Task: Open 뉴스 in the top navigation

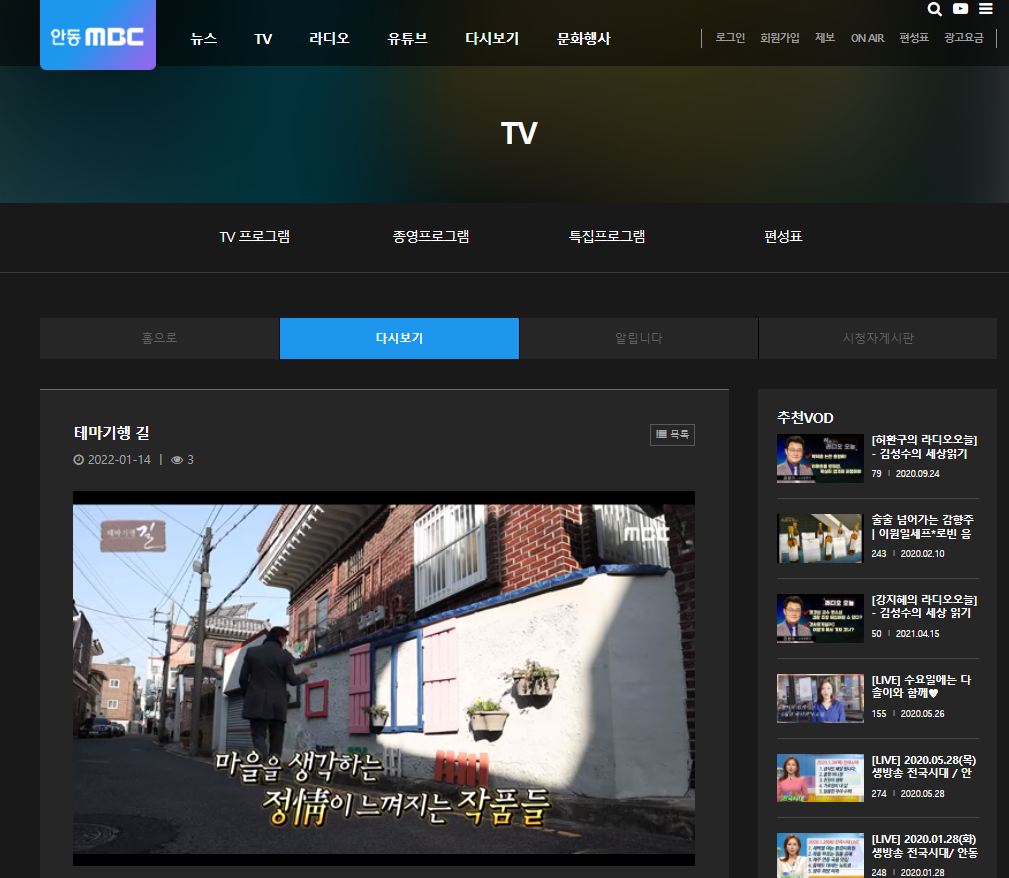Action: 203,39
